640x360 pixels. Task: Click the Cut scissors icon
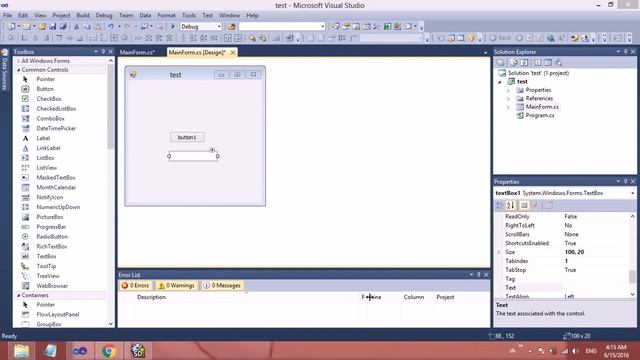(76, 27)
